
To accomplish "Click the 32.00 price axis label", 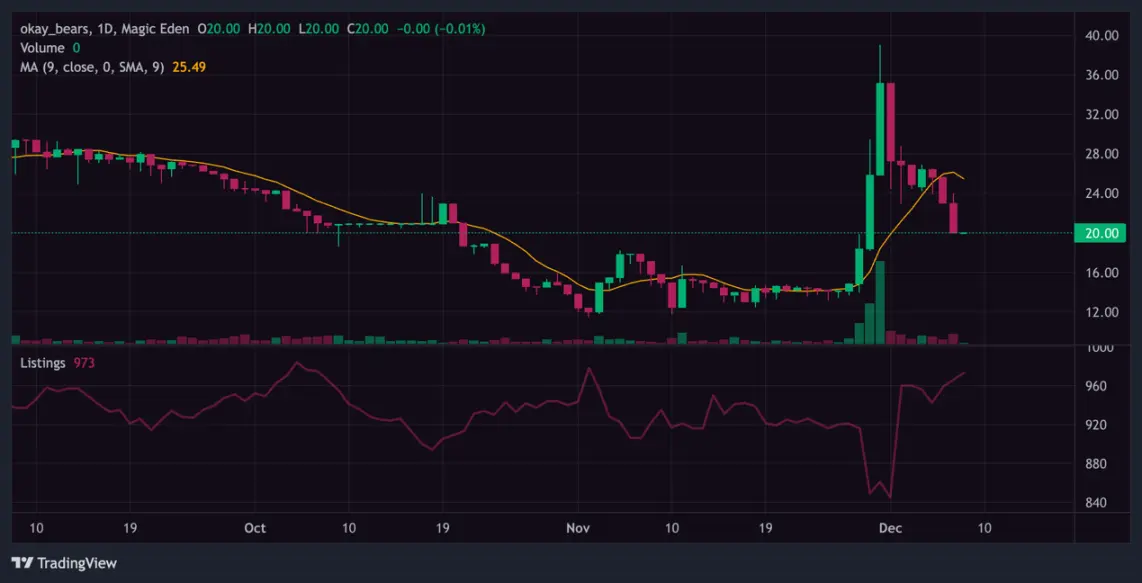I will point(1100,114).
